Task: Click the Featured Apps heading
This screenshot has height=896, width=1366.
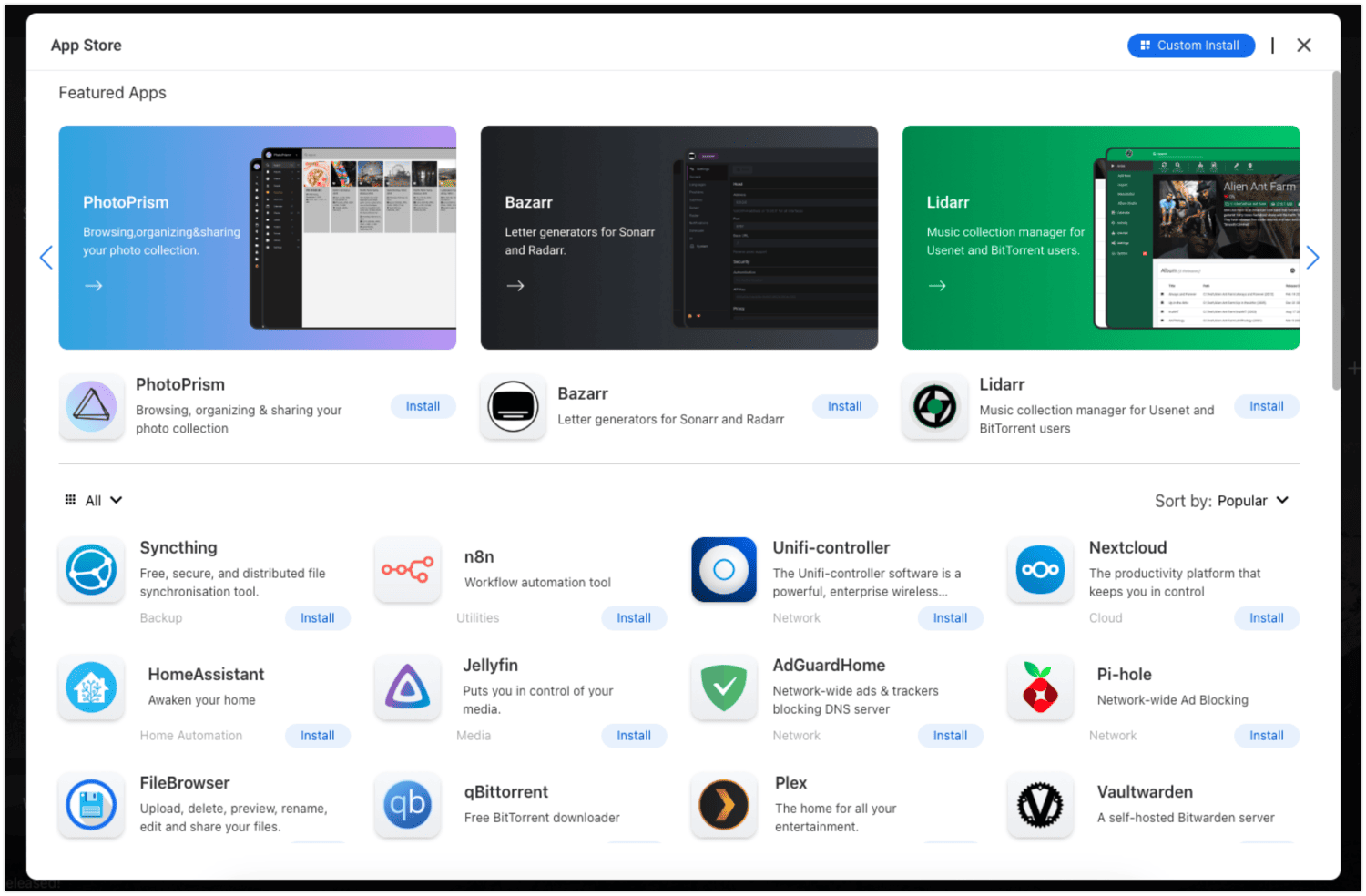Action: coord(113,93)
